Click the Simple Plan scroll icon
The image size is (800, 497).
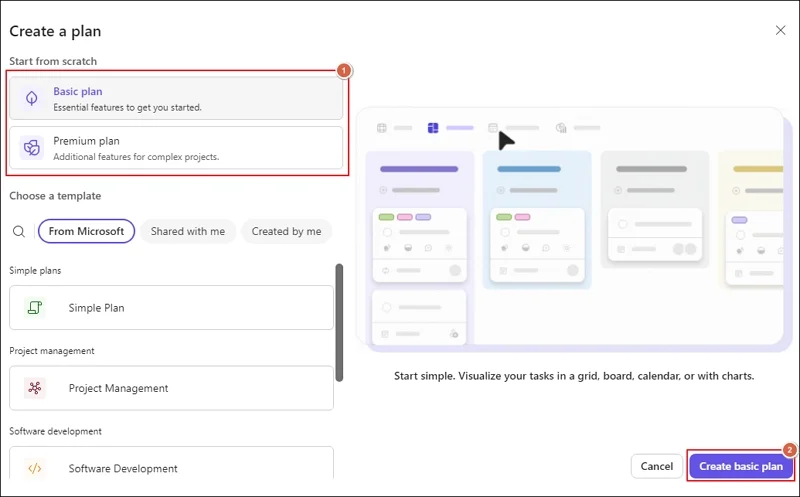(x=35, y=308)
